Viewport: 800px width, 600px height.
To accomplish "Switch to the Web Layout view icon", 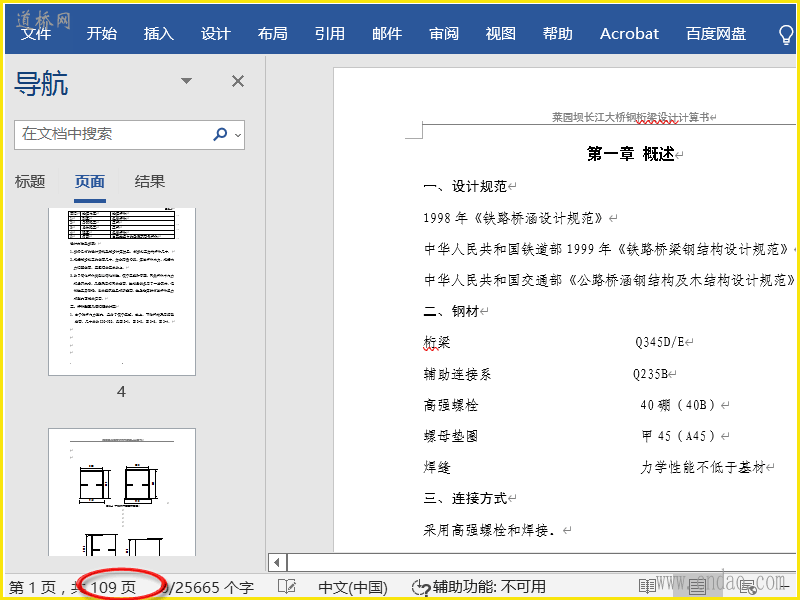I will click(748, 587).
